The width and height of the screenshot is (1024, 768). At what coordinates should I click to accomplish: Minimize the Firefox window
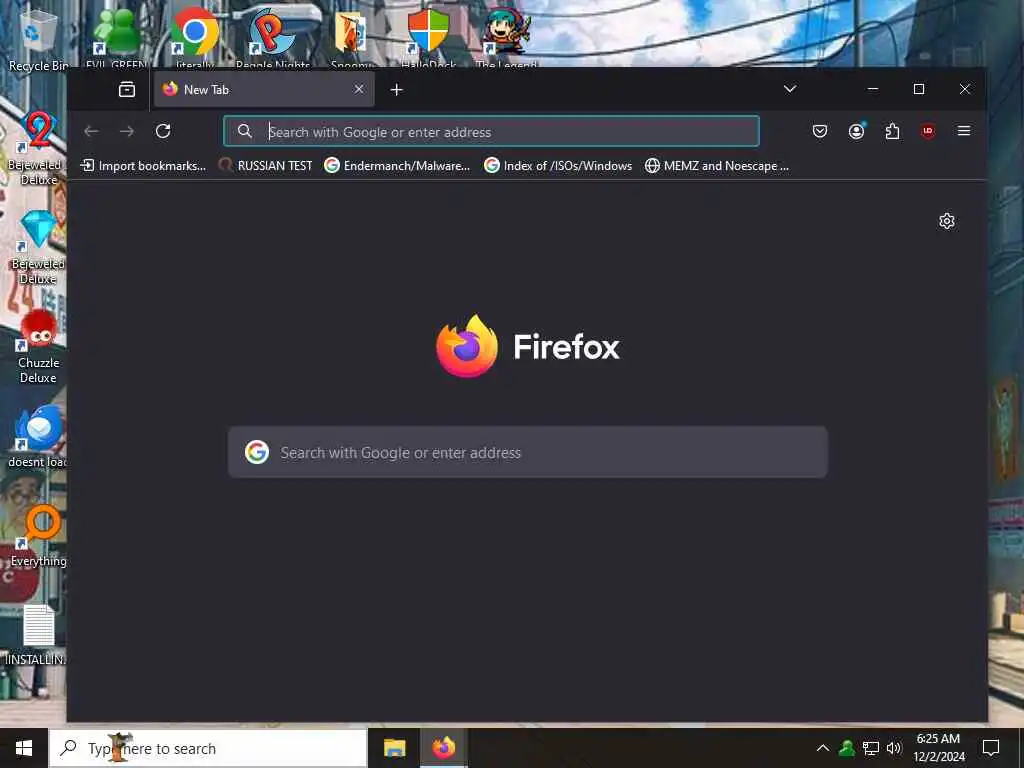click(872, 89)
